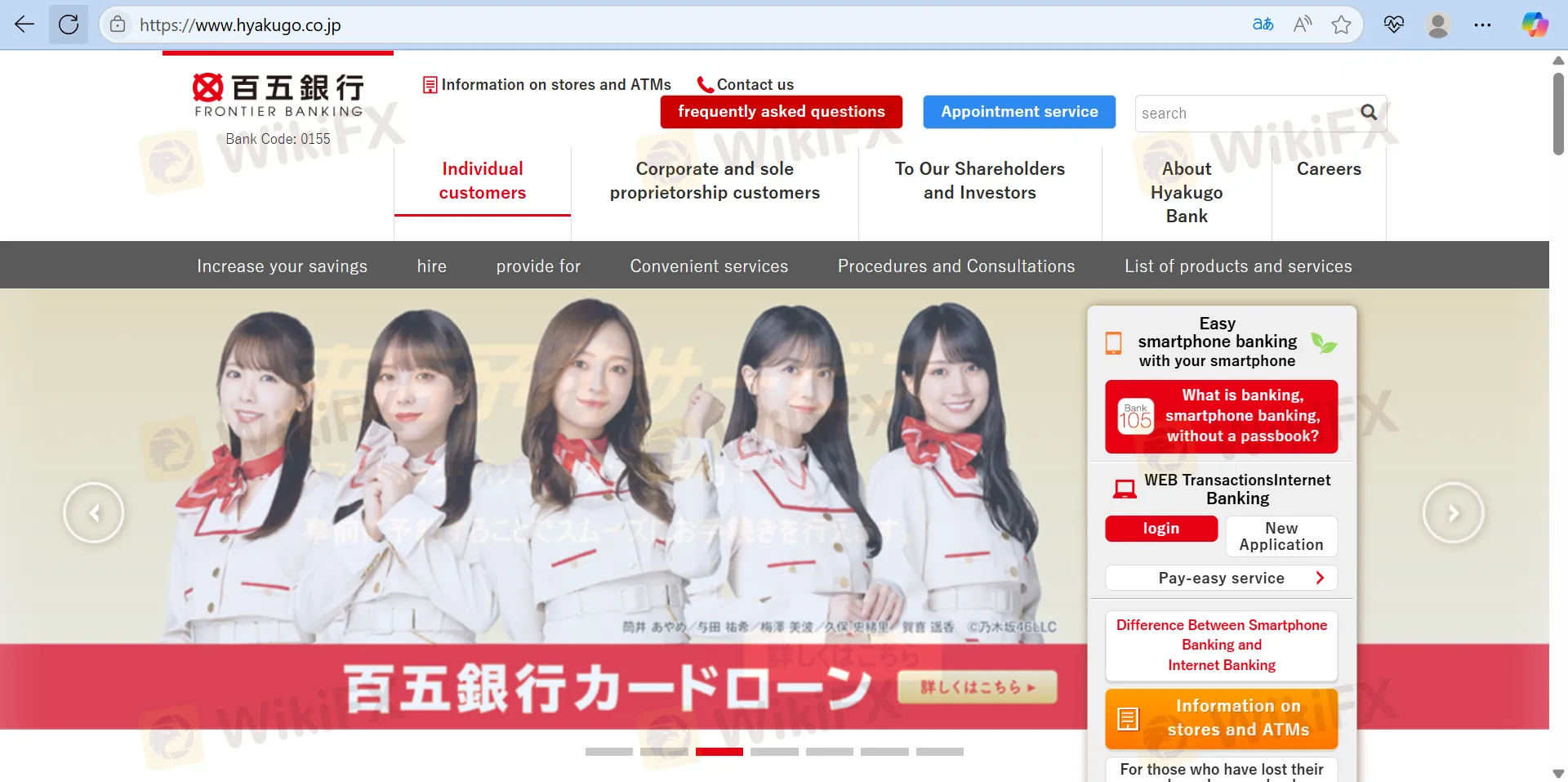Open List of products and services menu
This screenshot has height=782, width=1568.
coord(1238,266)
